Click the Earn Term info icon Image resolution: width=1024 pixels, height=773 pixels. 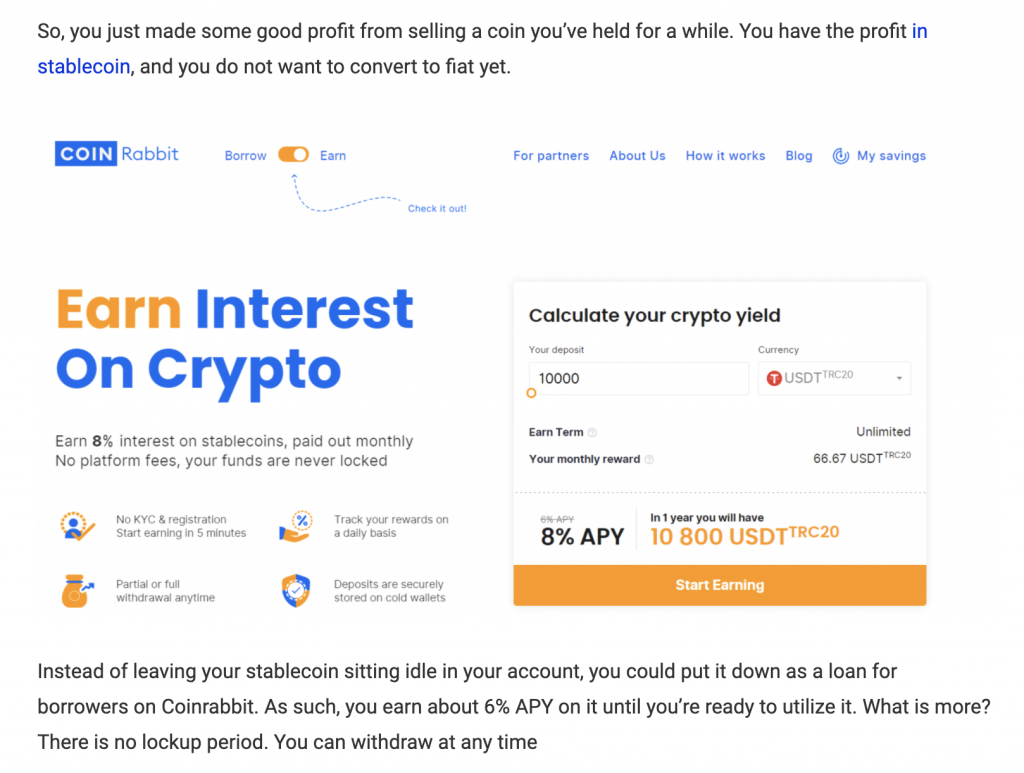click(x=592, y=433)
